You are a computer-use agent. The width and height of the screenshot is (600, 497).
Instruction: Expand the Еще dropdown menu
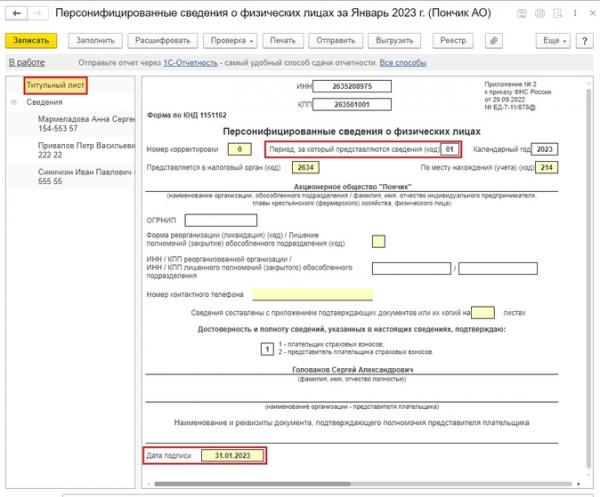tap(553, 41)
